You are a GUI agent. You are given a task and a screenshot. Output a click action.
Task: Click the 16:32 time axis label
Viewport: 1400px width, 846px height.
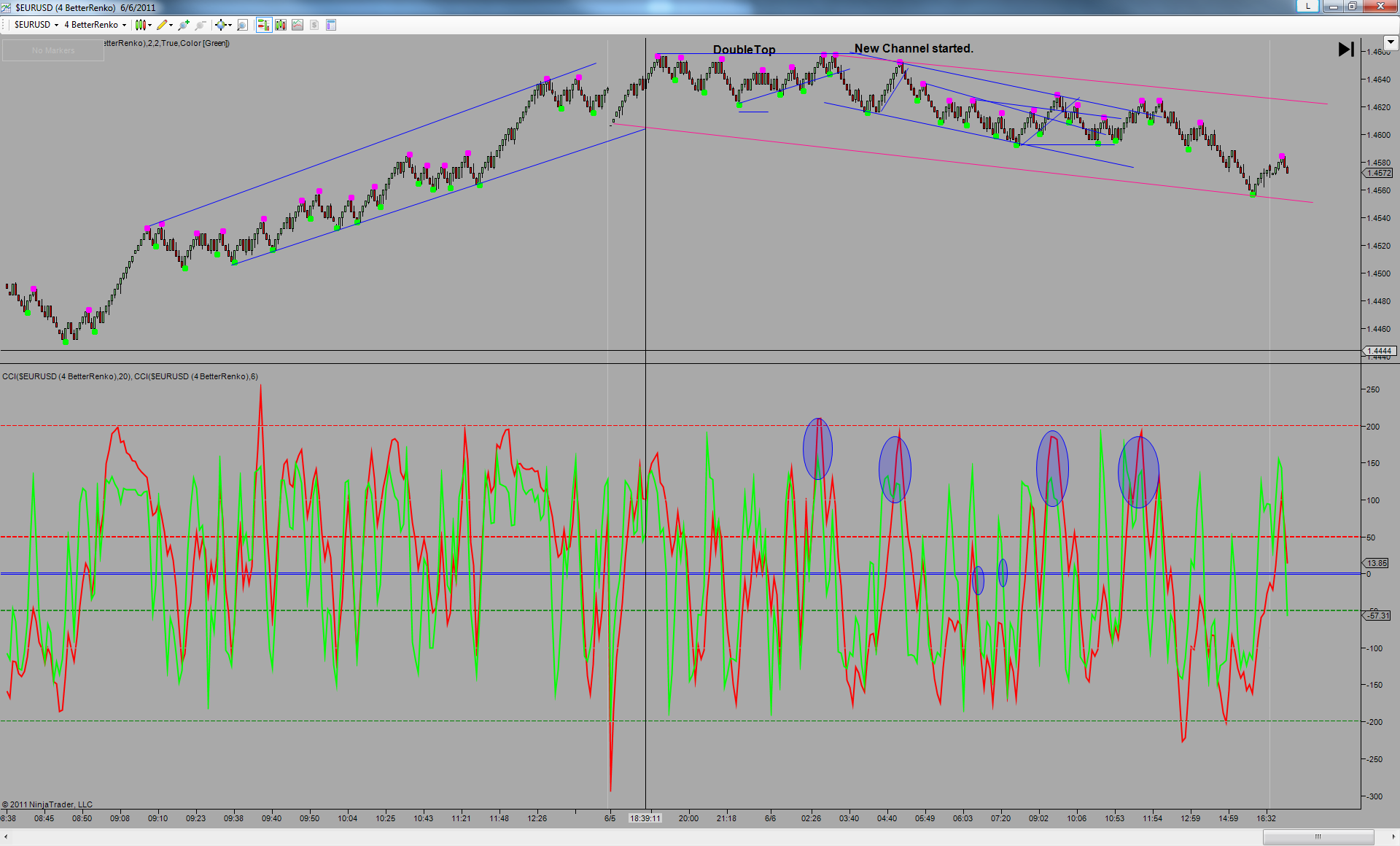(1266, 818)
